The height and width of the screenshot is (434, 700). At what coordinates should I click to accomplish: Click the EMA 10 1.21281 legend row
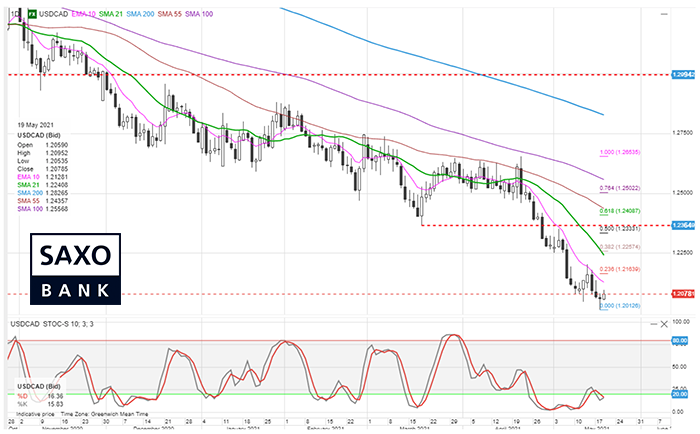point(42,177)
